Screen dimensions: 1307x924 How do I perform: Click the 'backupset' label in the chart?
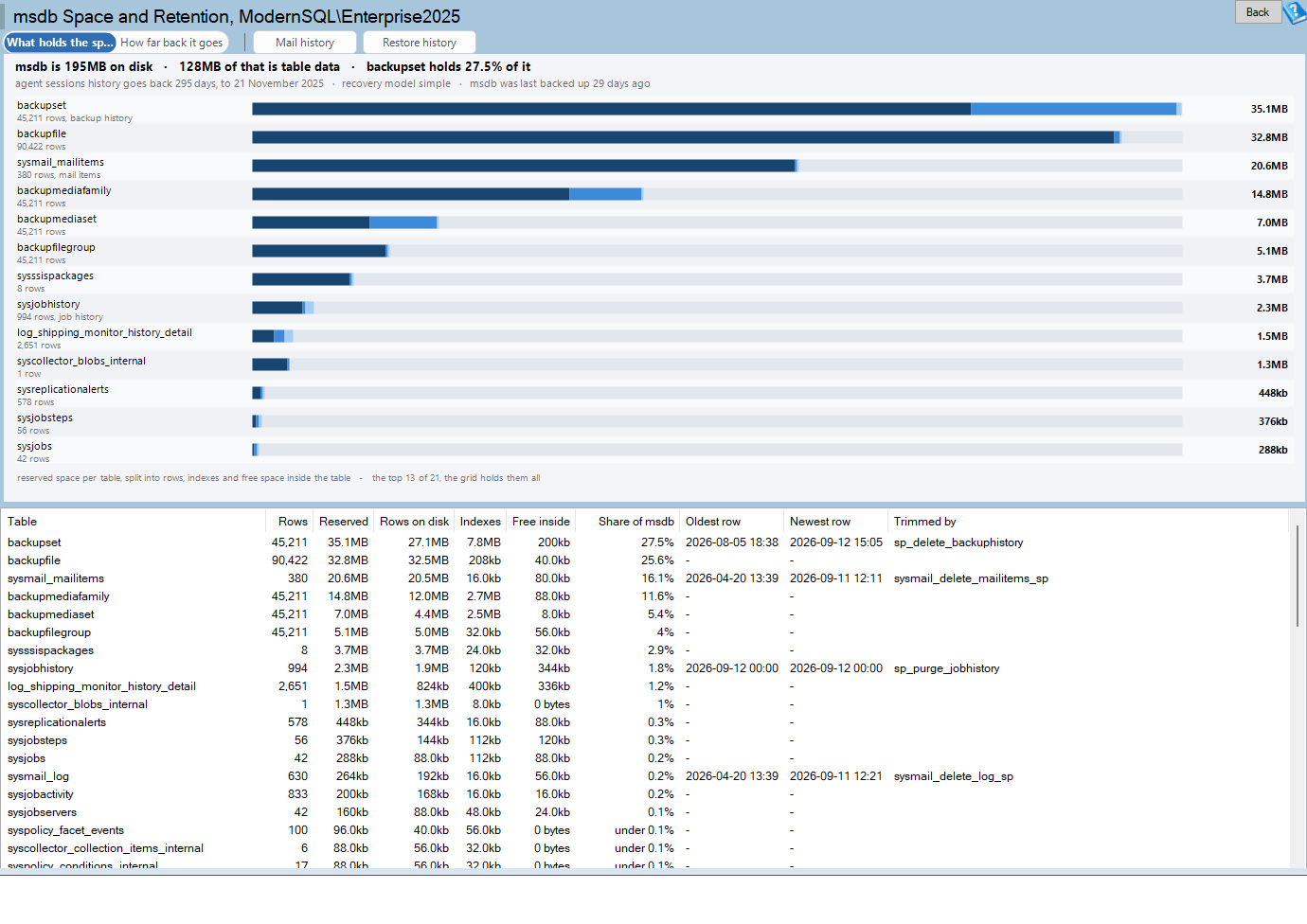[42, 105]
